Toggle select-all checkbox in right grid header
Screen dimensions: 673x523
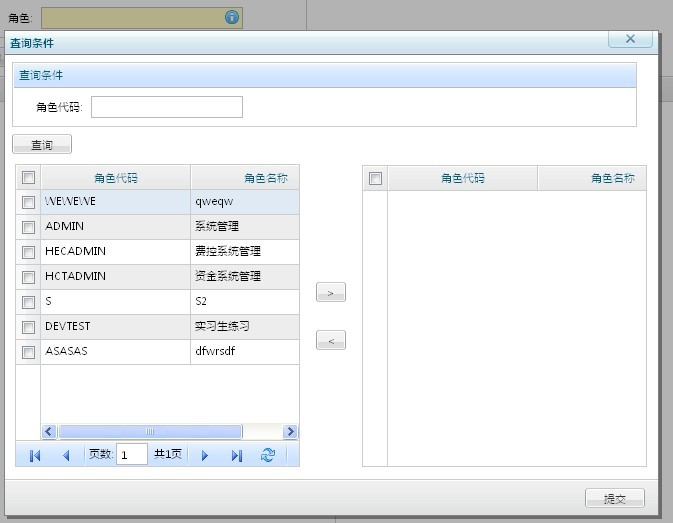375,179
